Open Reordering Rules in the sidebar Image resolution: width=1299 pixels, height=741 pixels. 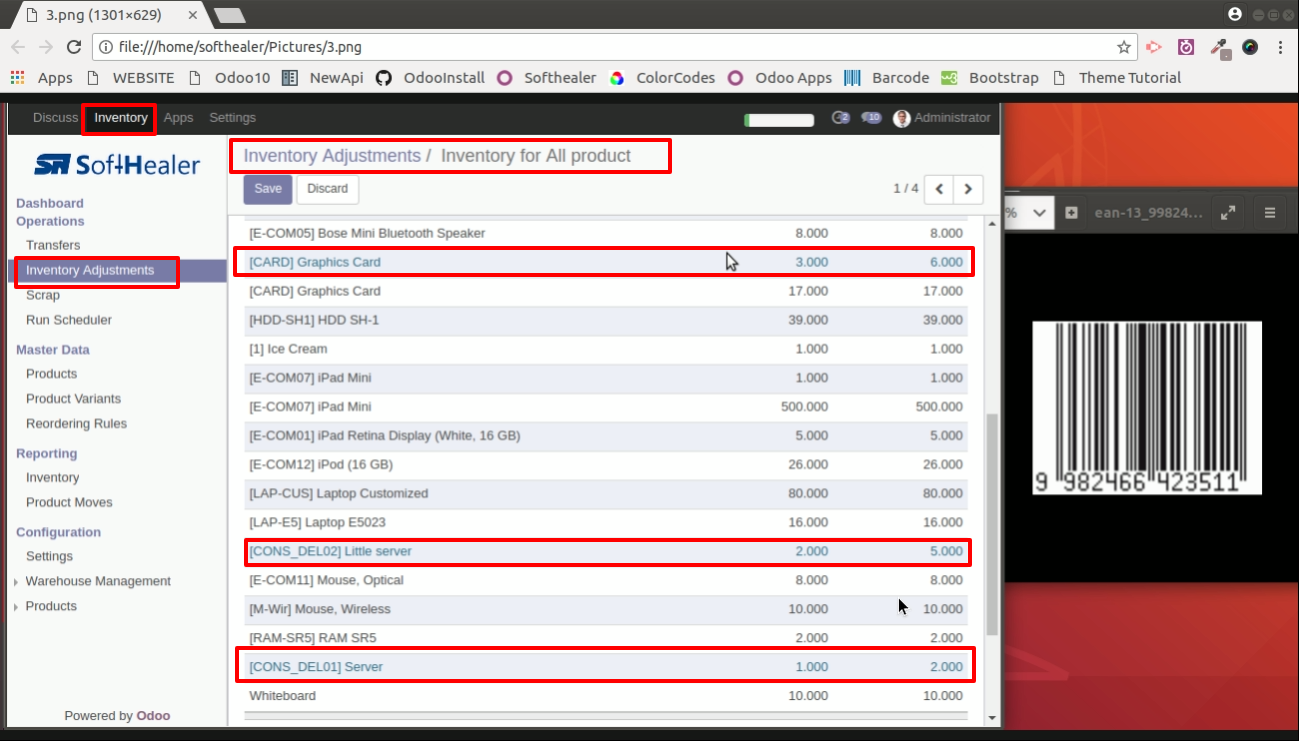76,423
